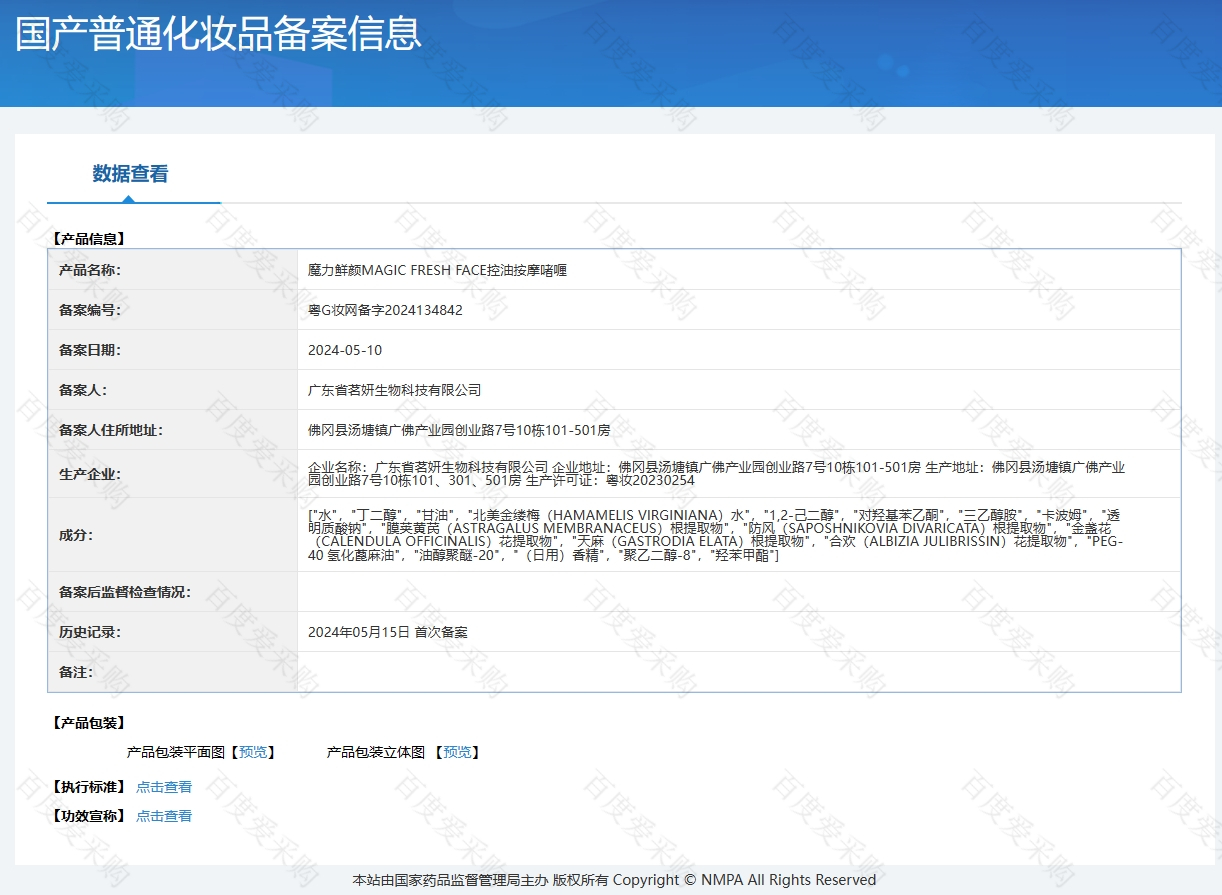Click the 产品名称 label cell
This screenshot has width=1222, height=895.
(173, 270)
